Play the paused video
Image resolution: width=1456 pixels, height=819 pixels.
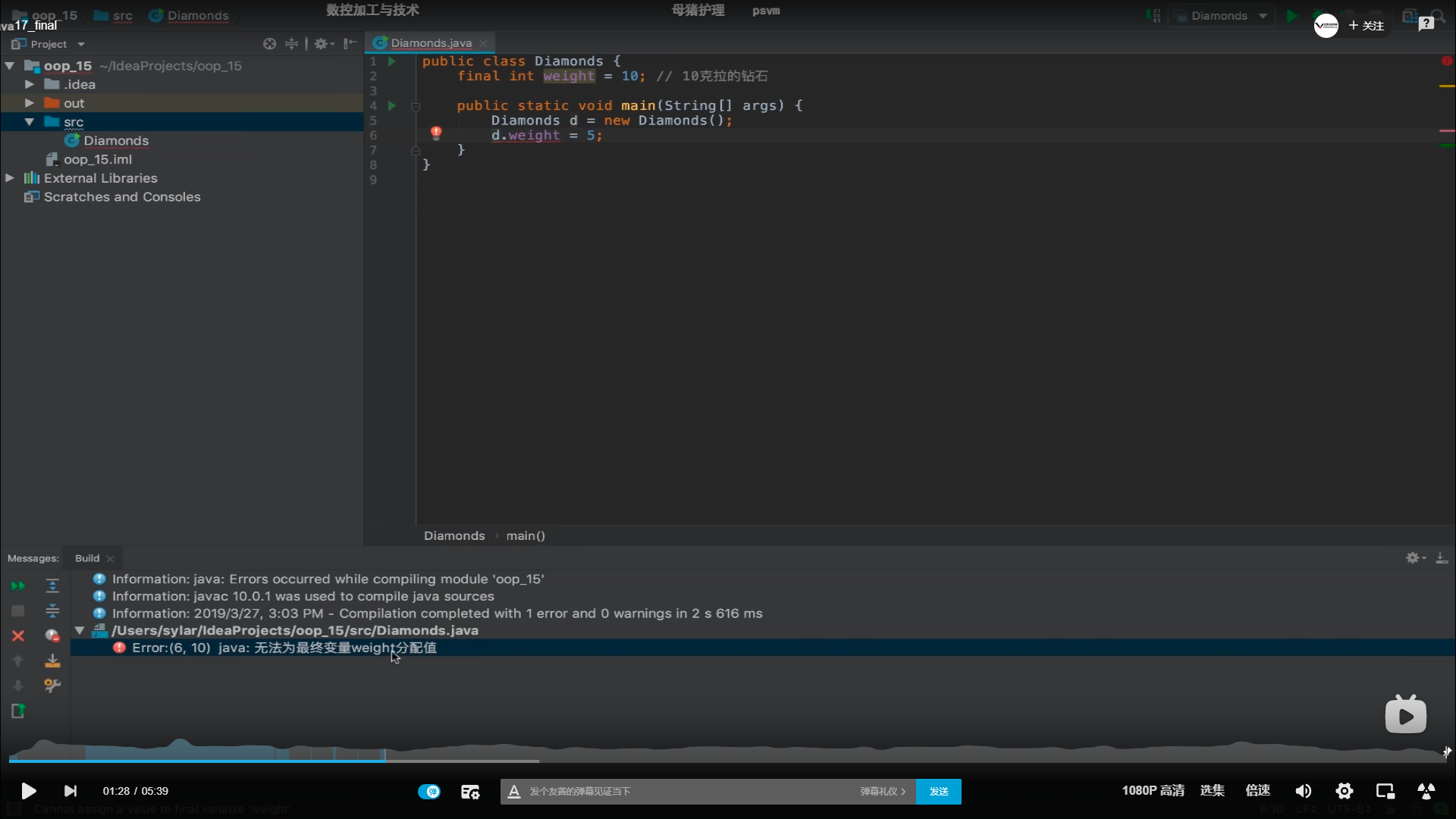28,791
